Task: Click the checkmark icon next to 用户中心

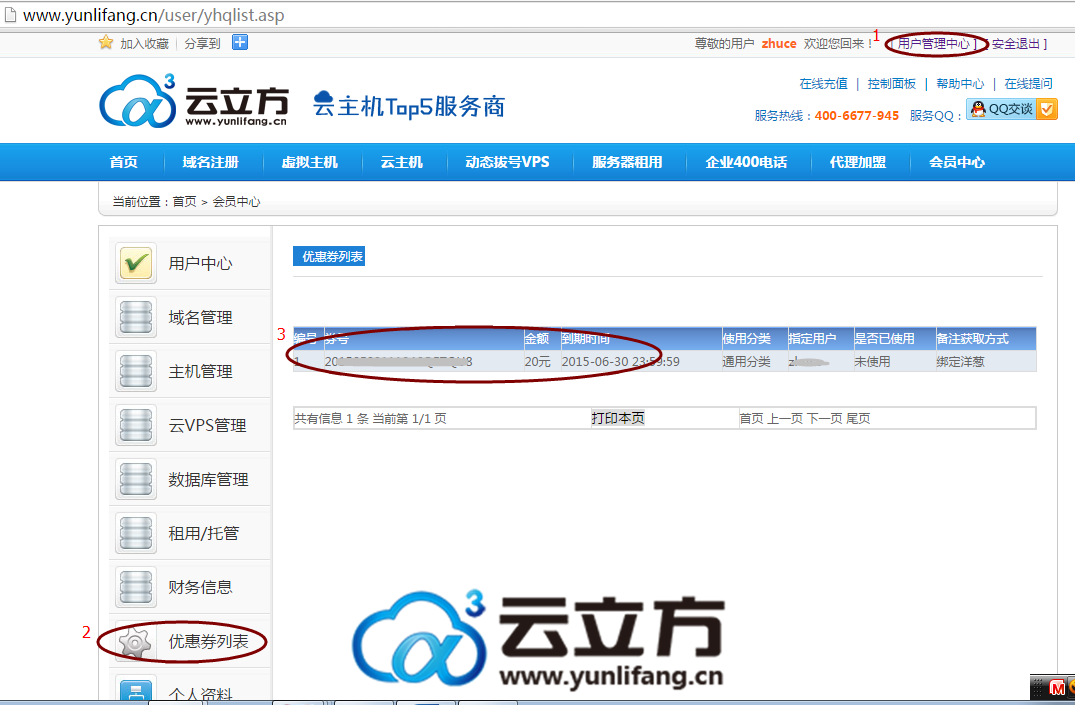Action: [x=136, y=263]
